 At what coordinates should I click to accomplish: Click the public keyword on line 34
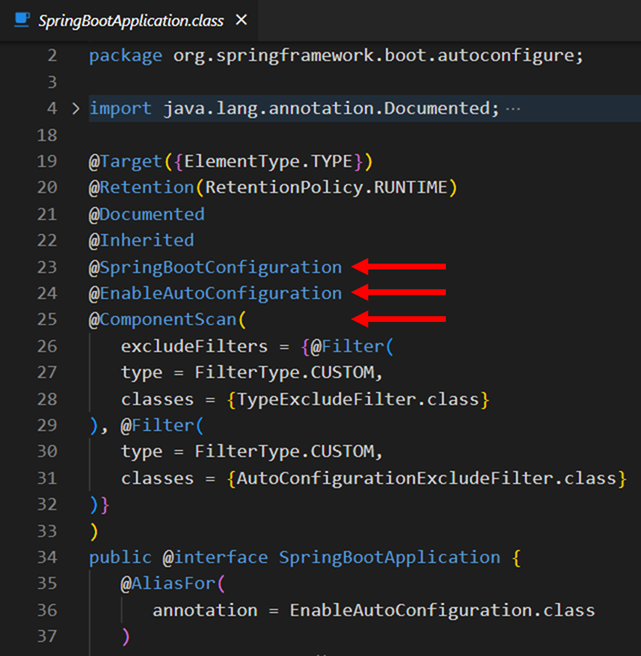click(x=120, y=558)
